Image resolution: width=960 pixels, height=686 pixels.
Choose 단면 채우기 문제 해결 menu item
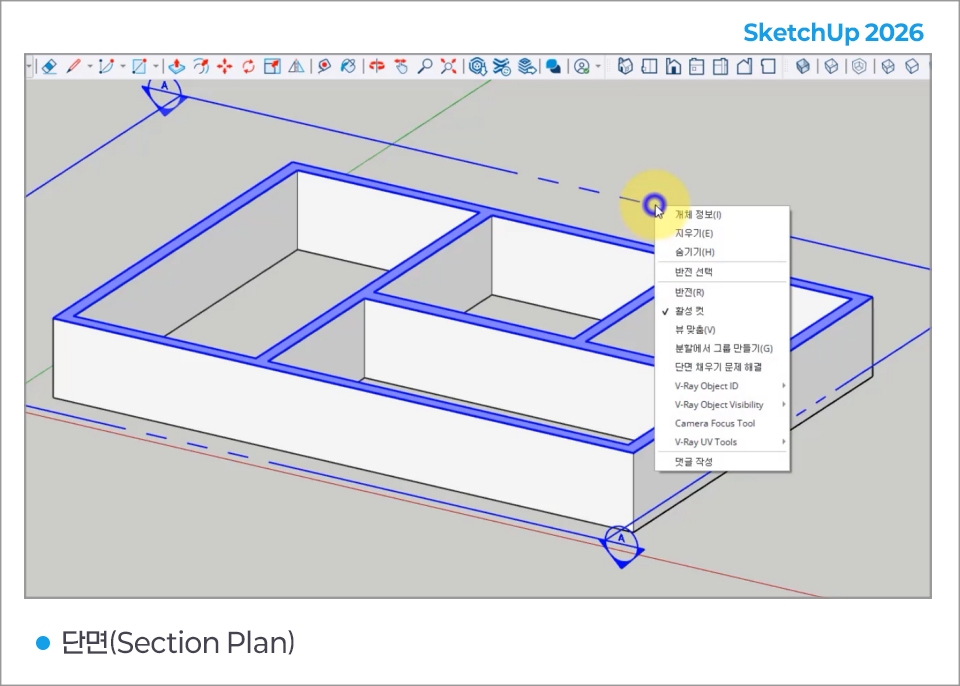pos(722,368)
